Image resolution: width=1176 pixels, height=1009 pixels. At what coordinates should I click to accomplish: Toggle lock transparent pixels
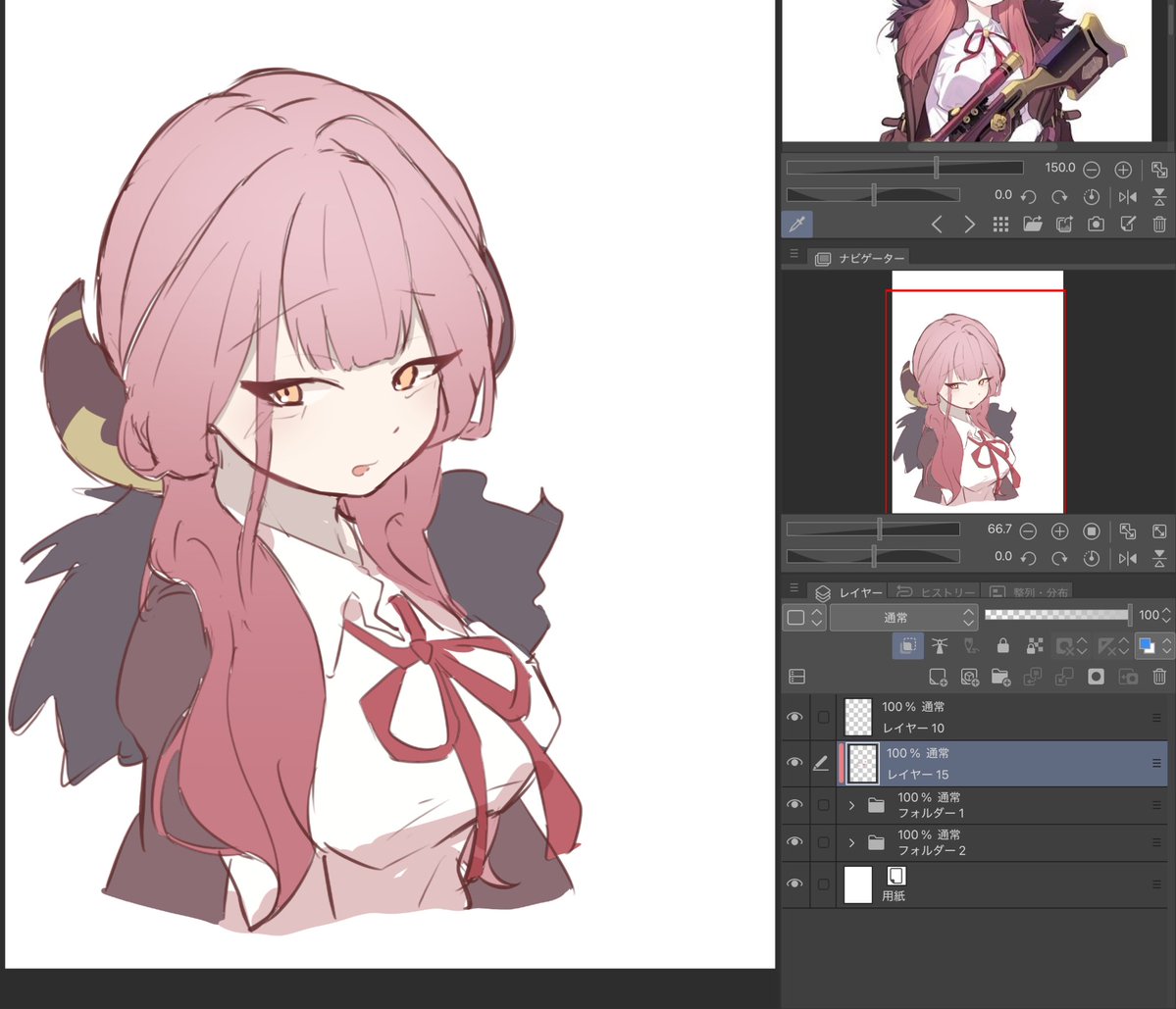click(x=1034, y=645)
